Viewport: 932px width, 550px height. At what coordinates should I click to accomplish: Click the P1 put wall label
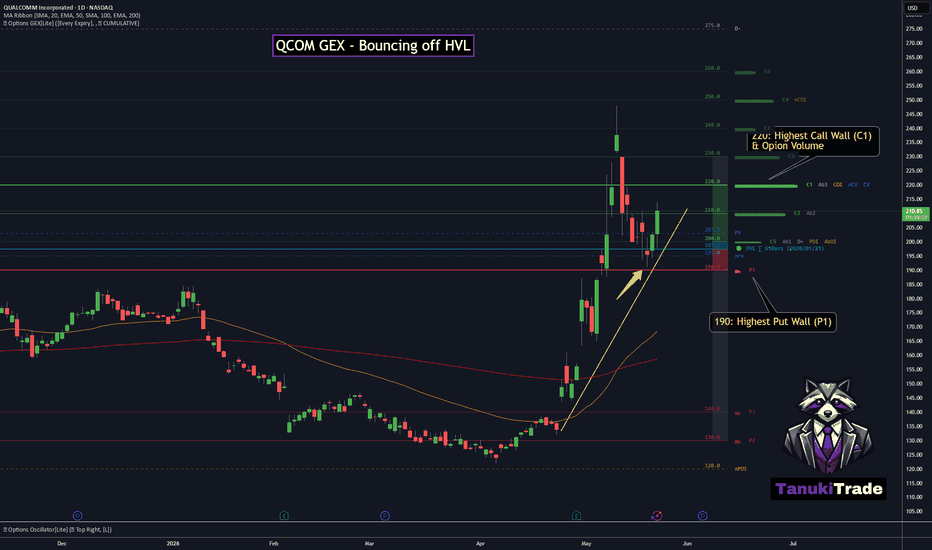point(752,270)
